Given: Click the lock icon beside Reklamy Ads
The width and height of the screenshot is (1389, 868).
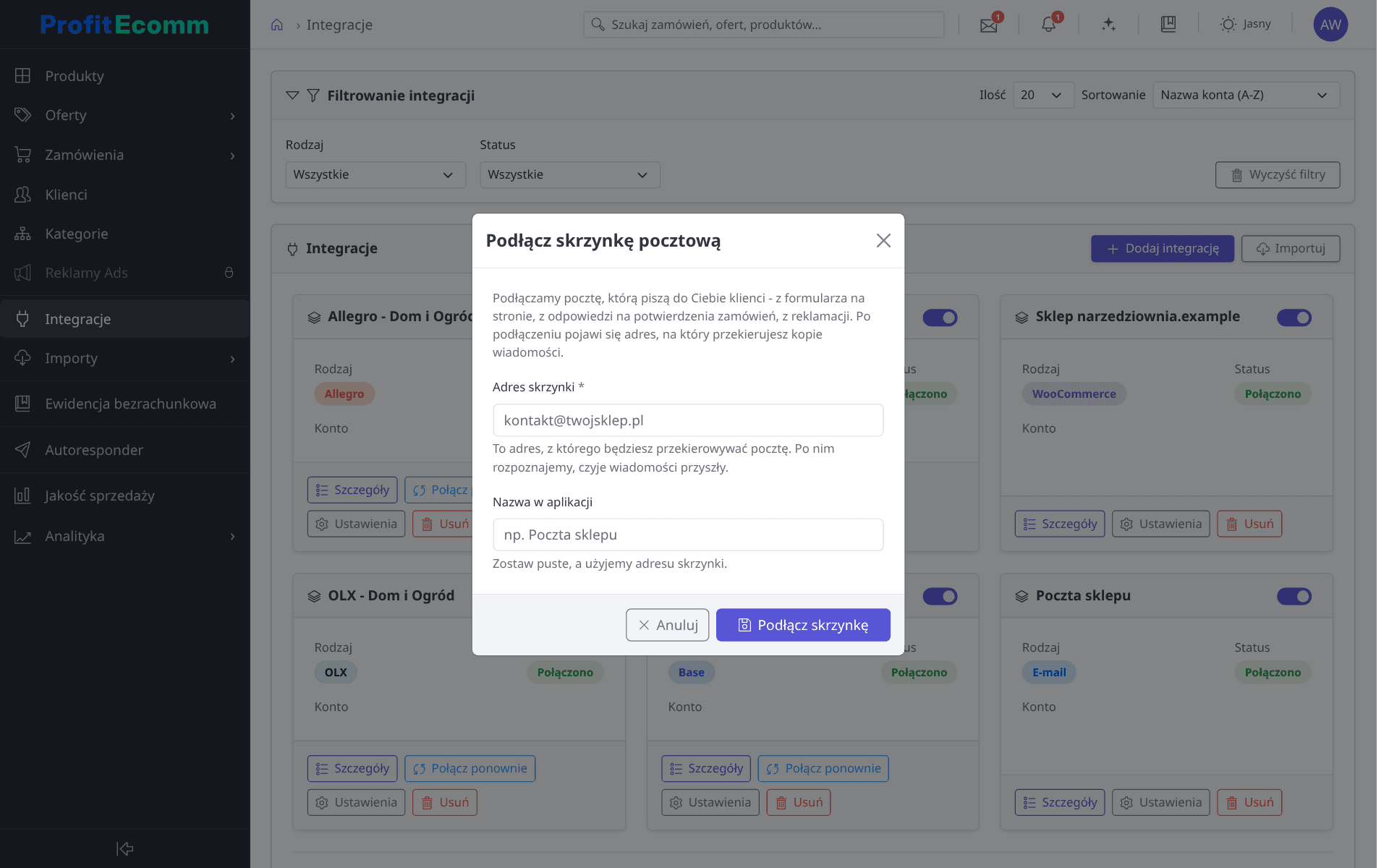Looking at the screenshot, I should pos(229,273).
